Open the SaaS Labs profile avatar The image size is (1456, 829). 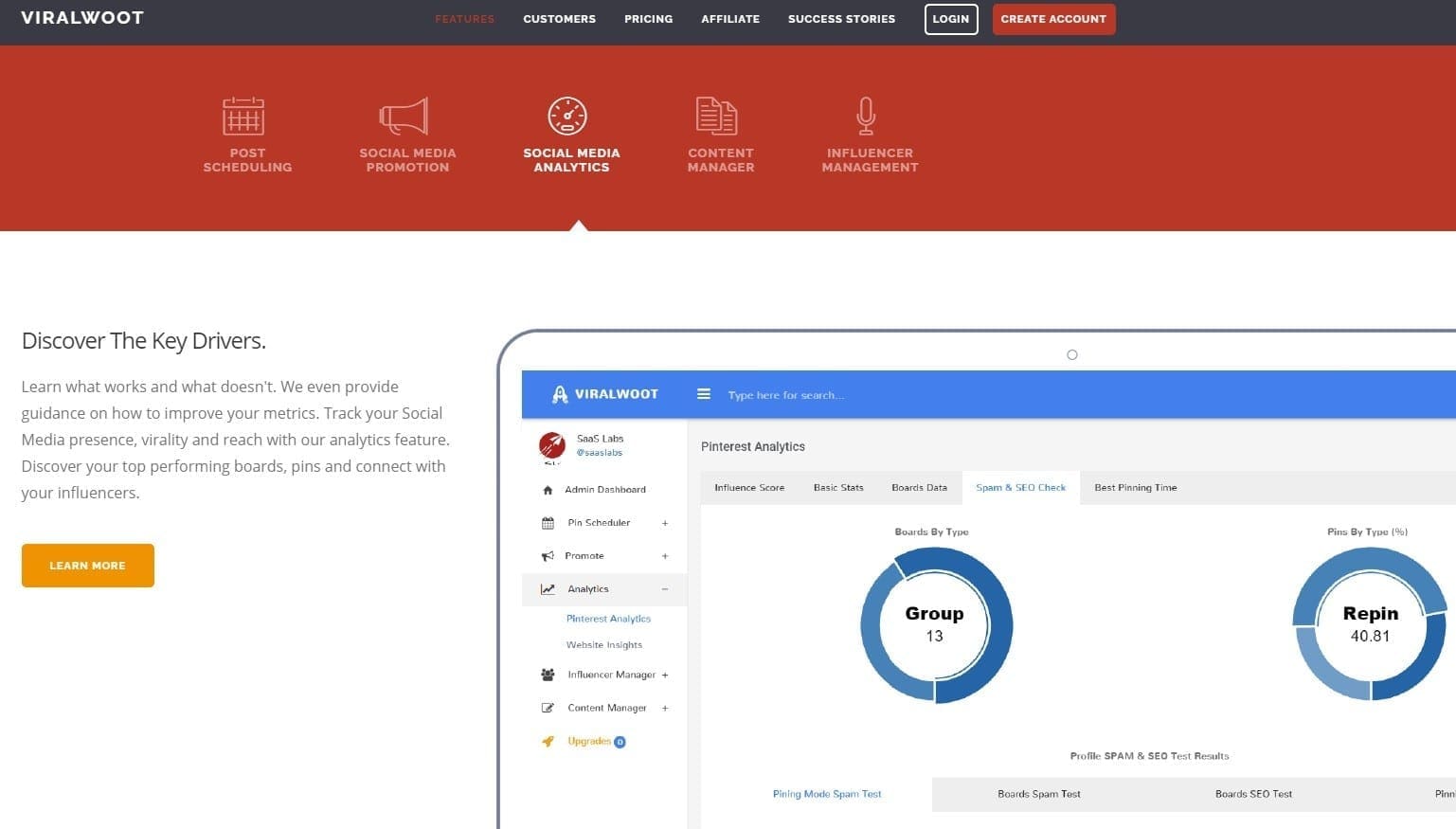[x=552, y=445]
